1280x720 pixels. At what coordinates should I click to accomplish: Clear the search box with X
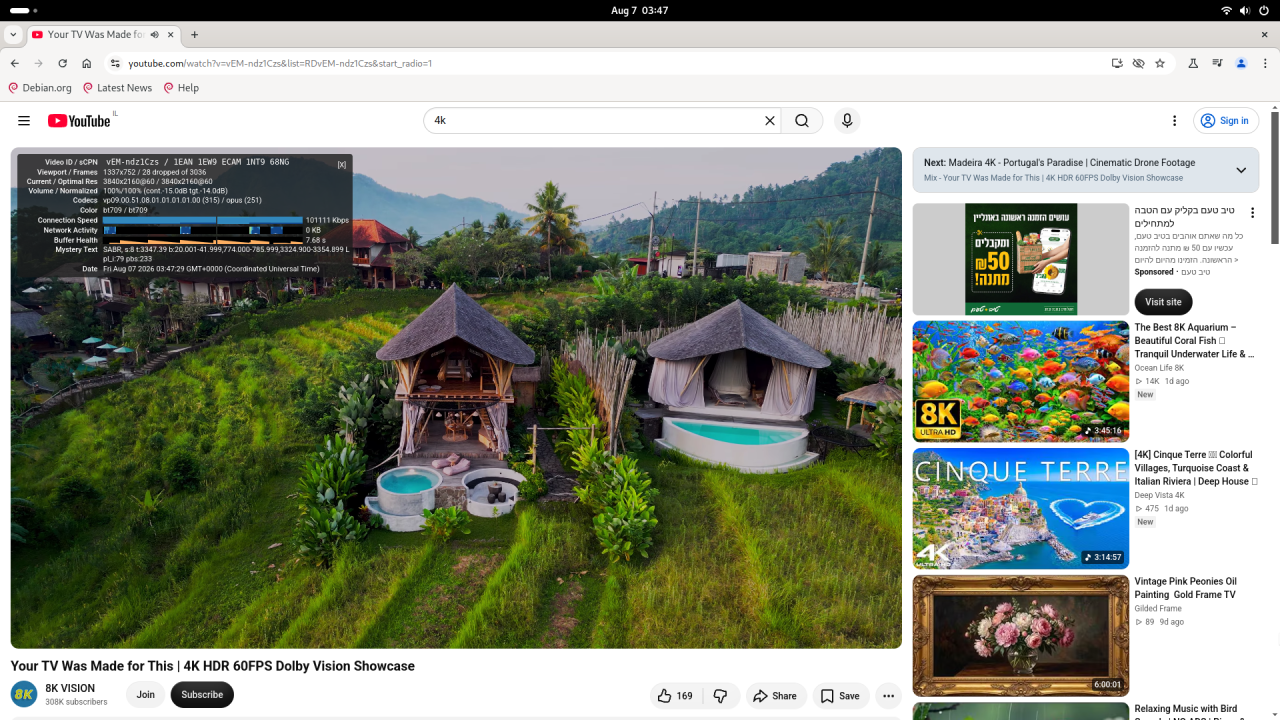[x=770, y=121]
